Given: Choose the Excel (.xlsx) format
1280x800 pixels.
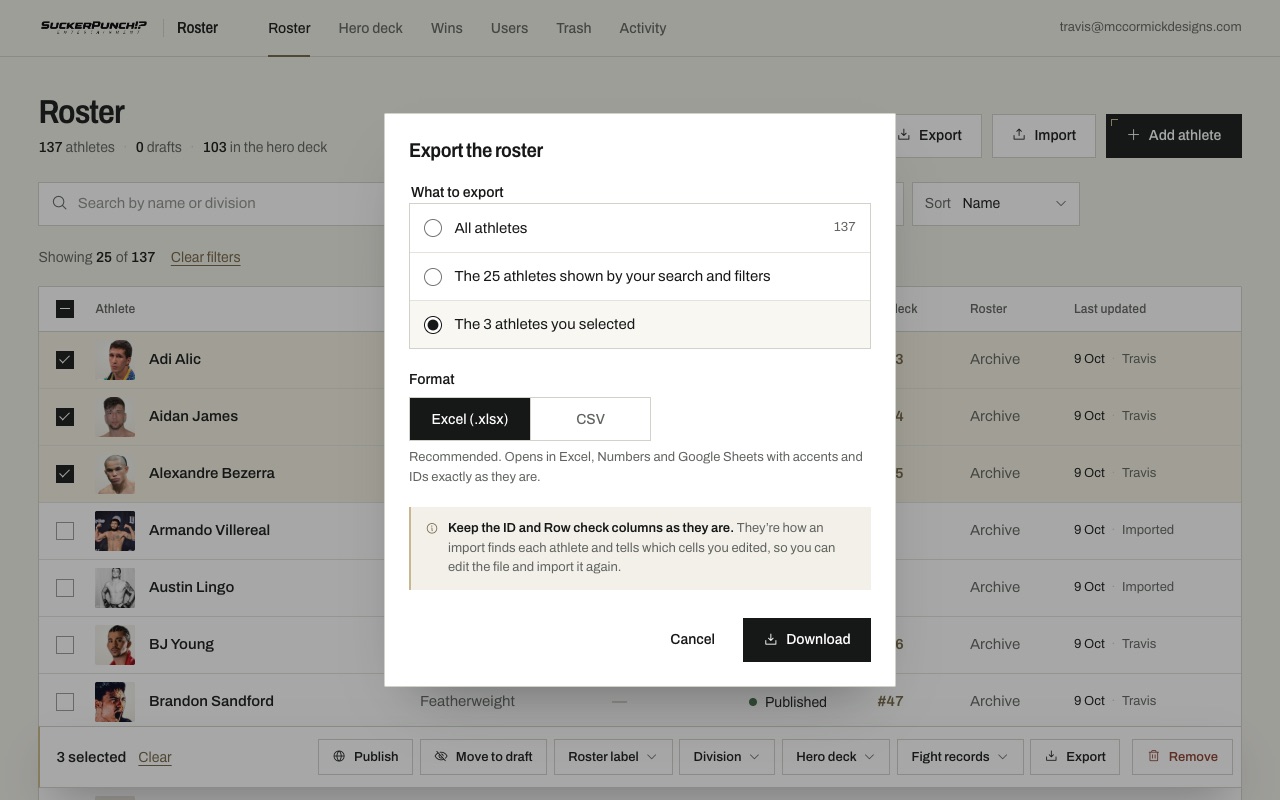Looking at the screenshot, I should [x=470, y=419].
